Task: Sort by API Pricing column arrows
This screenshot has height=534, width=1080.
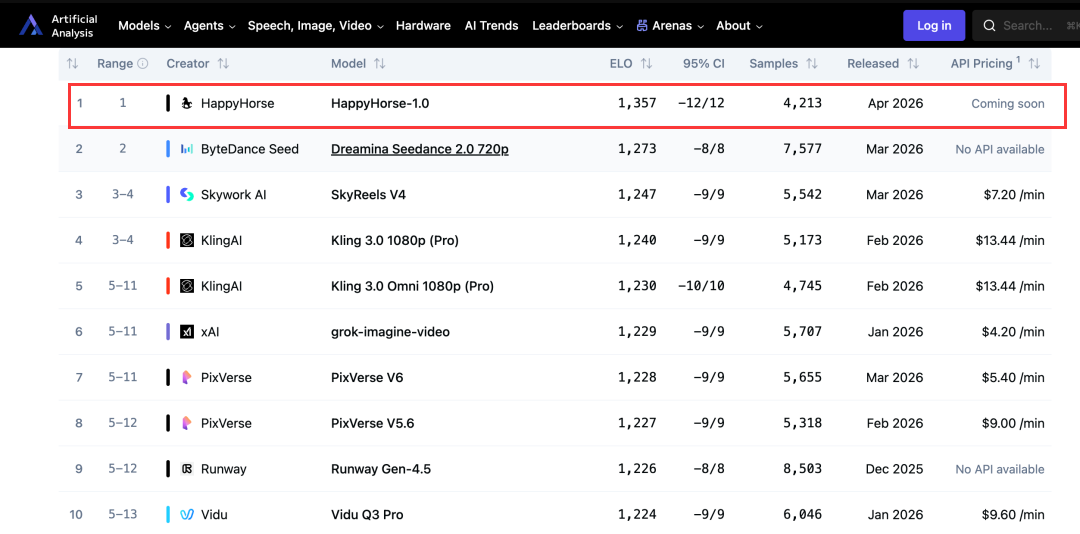Action: tap(1034, 64)
